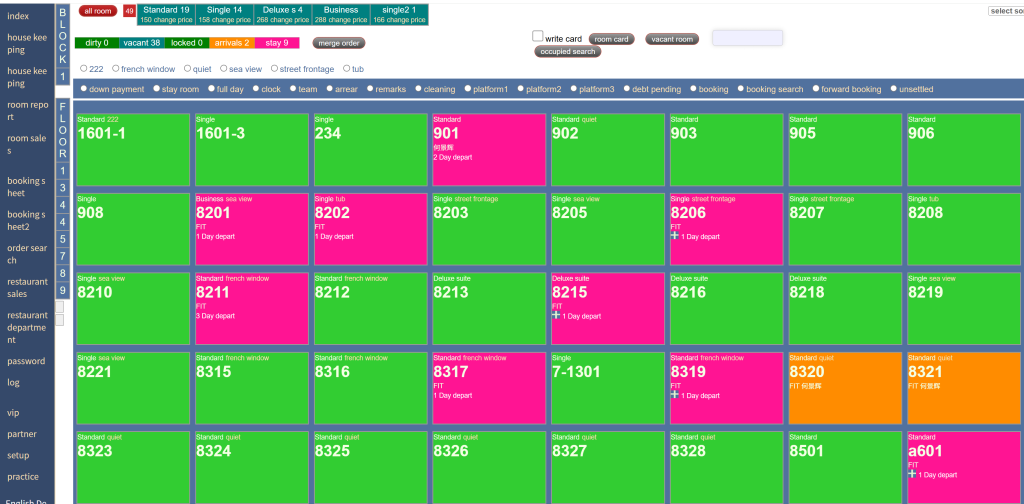Viewport: 1024px width, 504px height.
Task: Go to floor 7 in the floor list
Action: tap(62, 255)
